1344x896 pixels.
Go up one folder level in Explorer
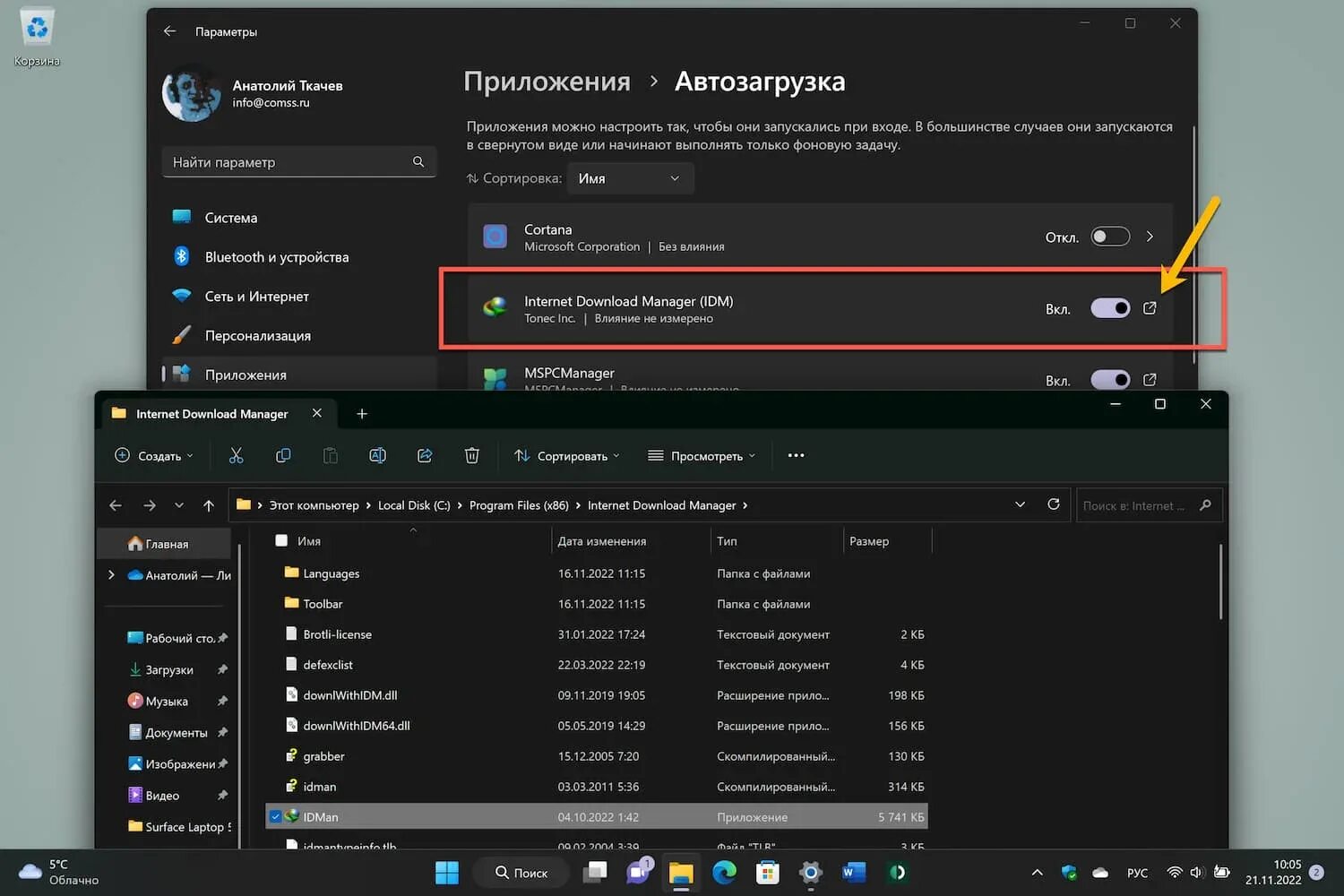coord(209,505)
